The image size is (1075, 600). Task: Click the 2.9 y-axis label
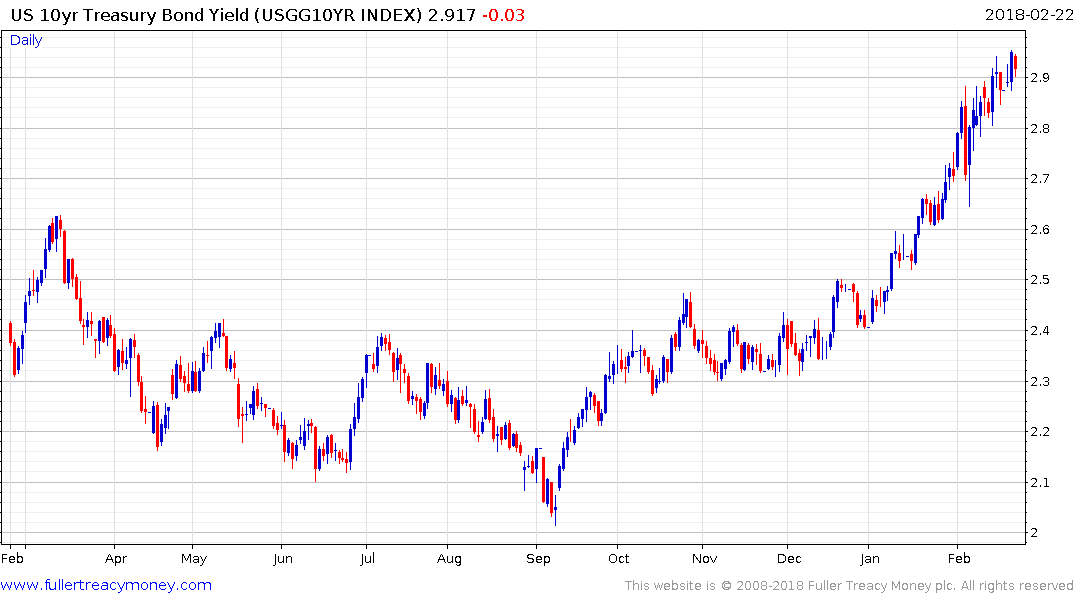pos(1040,77)
